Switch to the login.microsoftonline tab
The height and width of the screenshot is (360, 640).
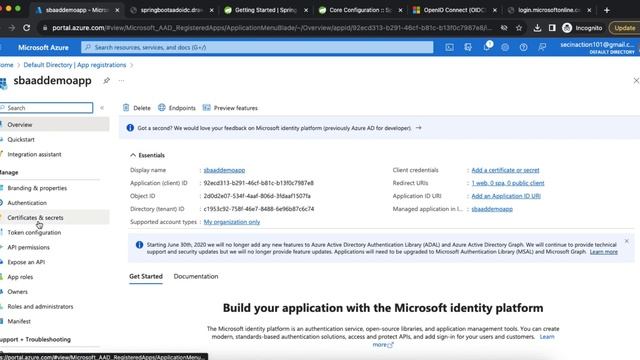pos(549,10)
